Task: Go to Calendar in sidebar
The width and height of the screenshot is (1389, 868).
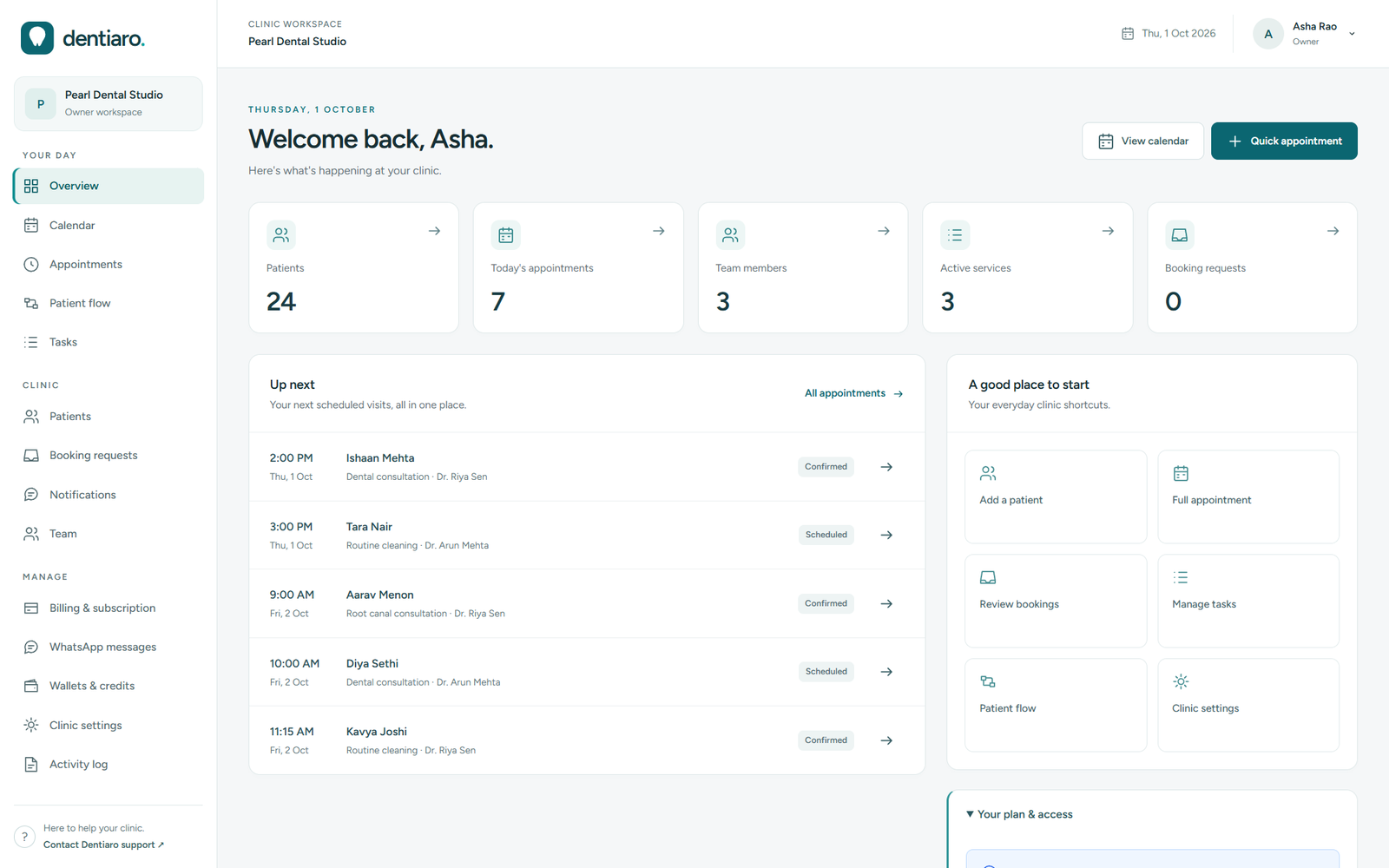Action: pos(109,225)
